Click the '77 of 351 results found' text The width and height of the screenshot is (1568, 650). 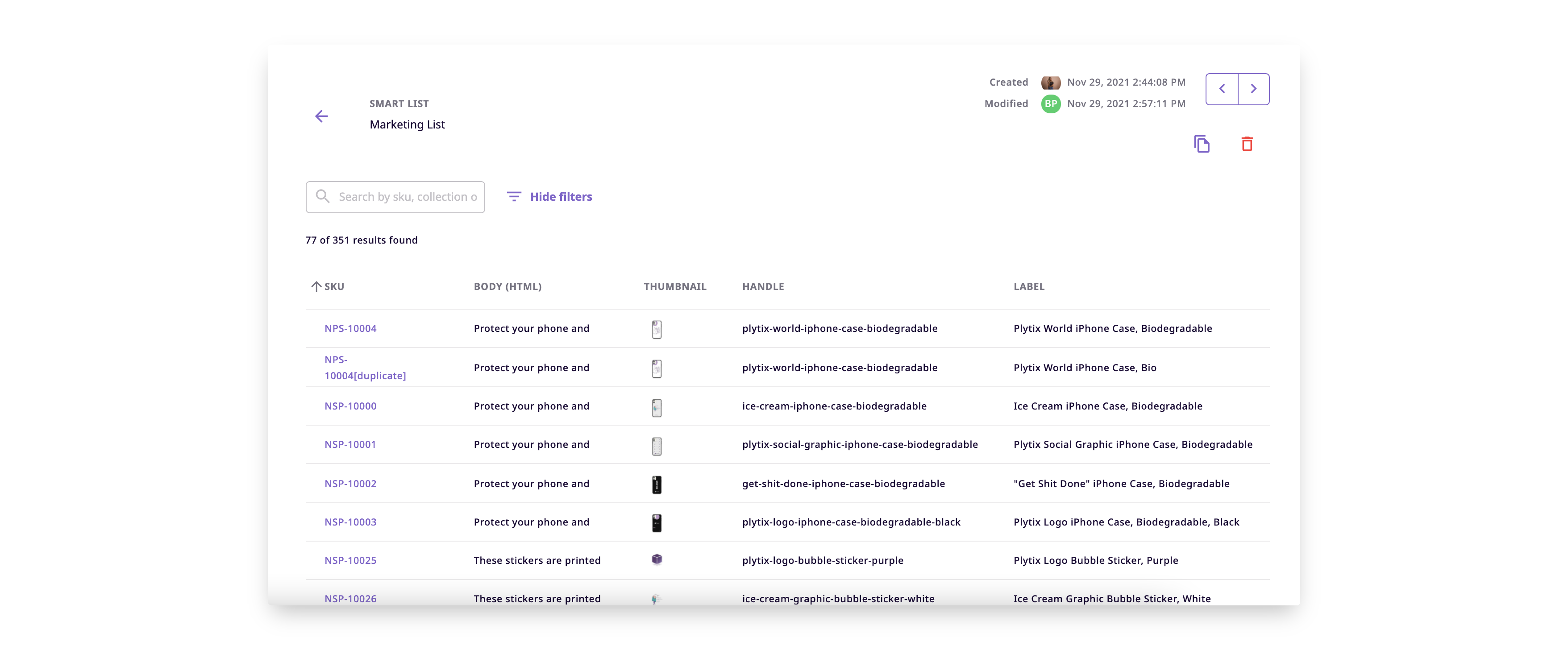361,240
